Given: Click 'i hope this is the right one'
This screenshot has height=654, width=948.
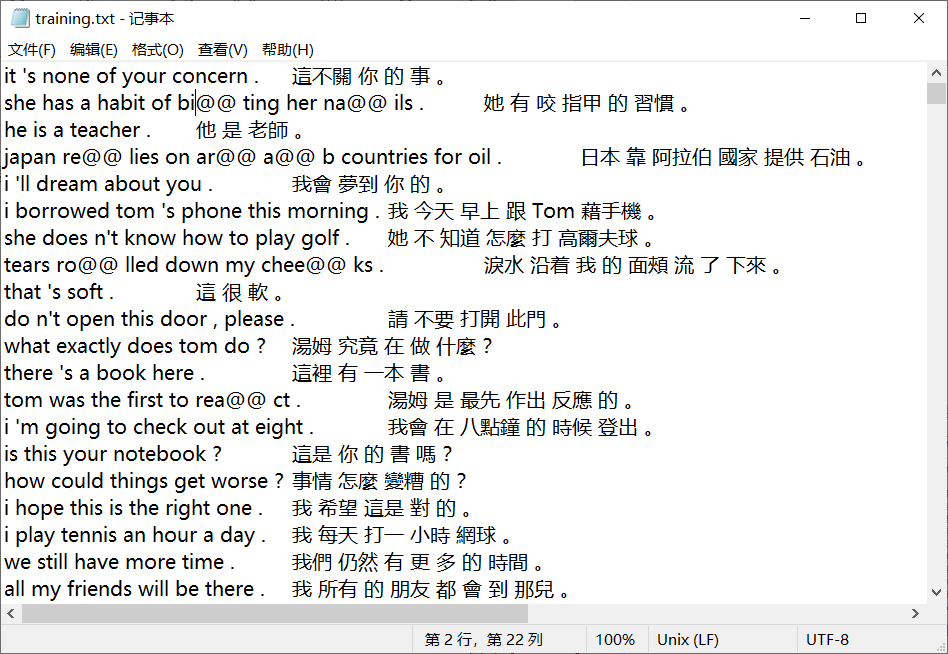Looking at the screenshot, I should (x=128, y=508).
